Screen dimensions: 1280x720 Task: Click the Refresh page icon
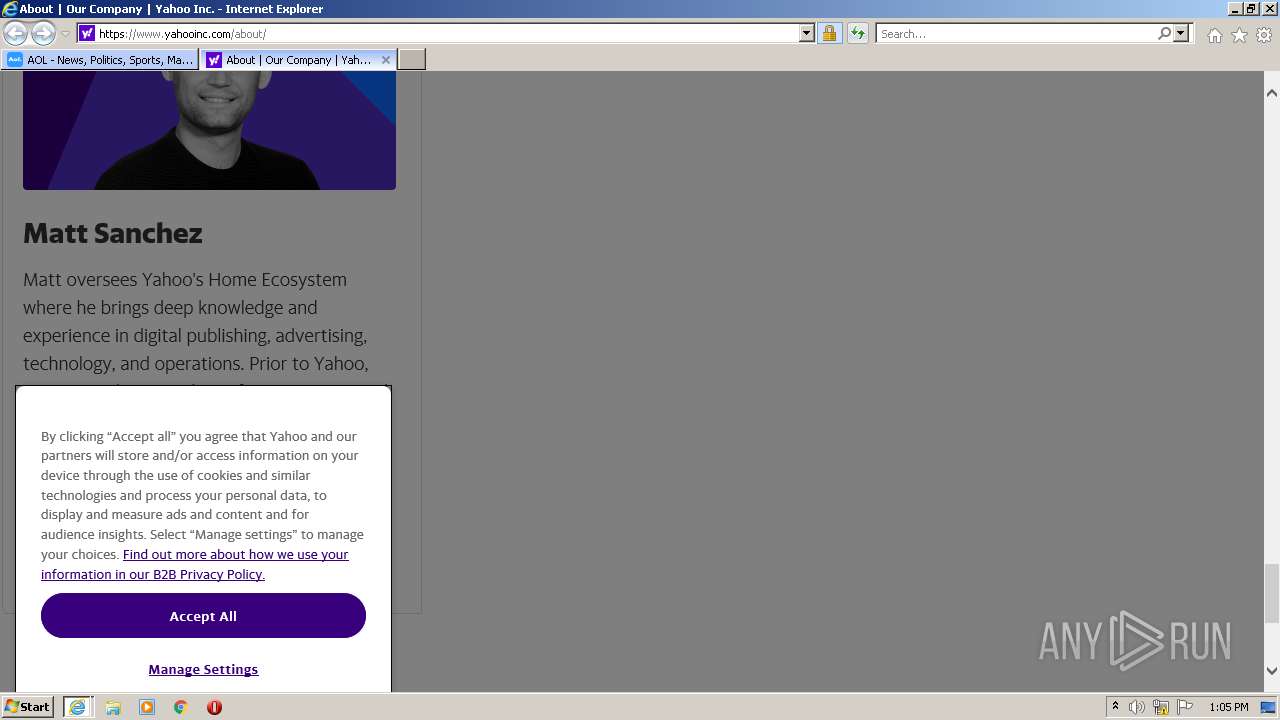[x=858, y=33]
